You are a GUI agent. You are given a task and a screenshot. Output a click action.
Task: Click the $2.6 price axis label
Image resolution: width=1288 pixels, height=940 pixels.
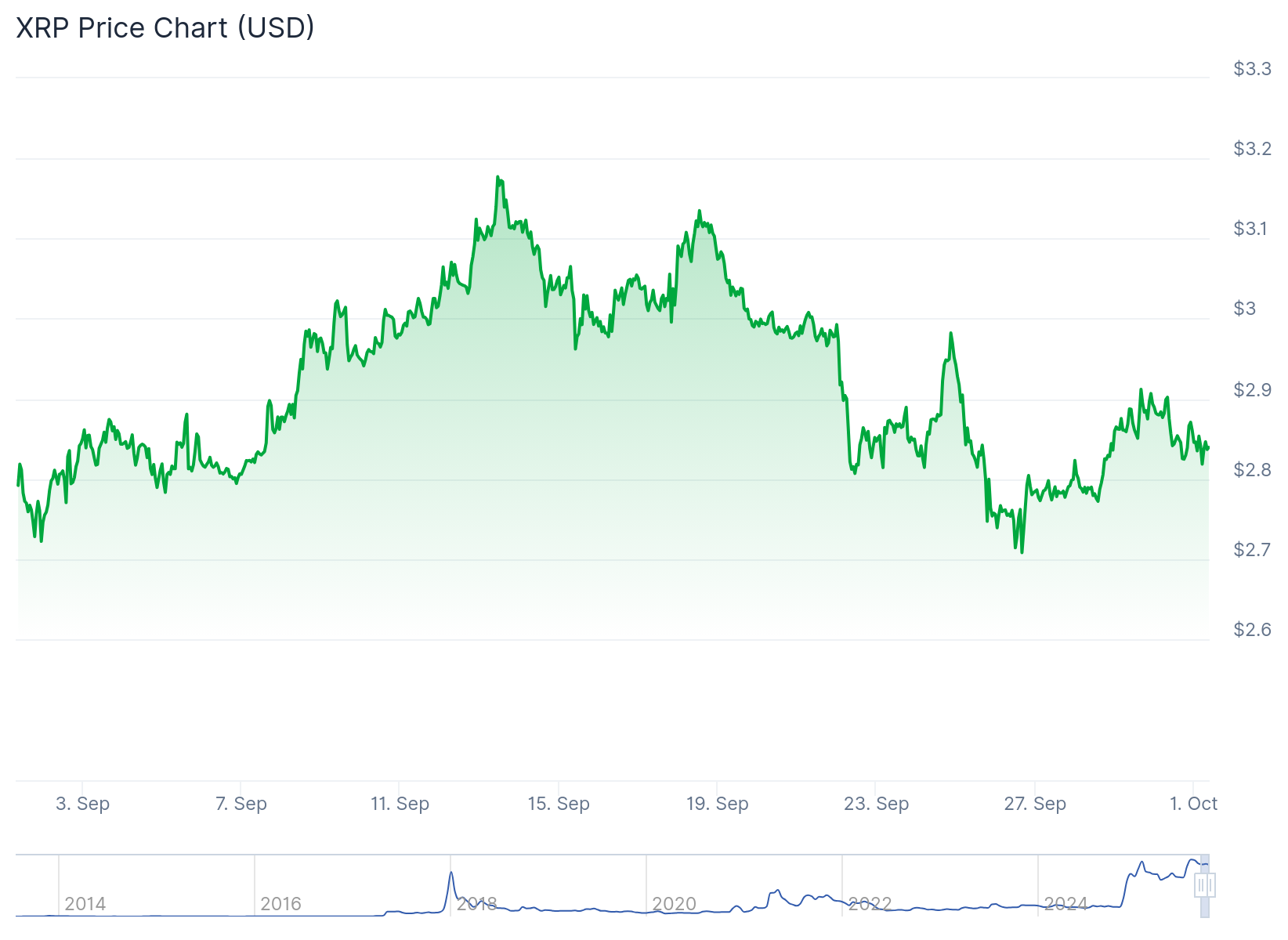pos(1252,630)
